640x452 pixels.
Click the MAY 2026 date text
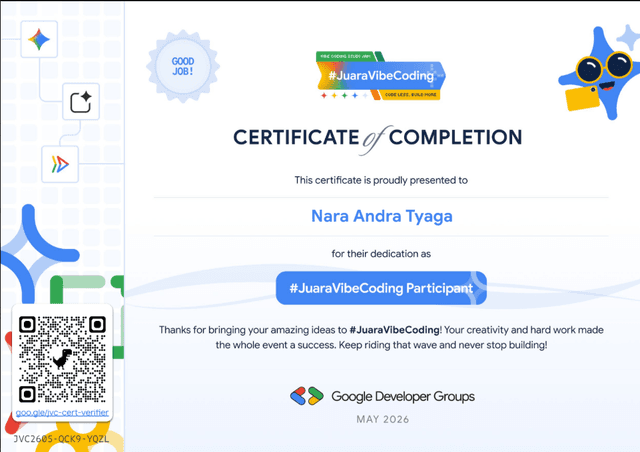(383, 419)
